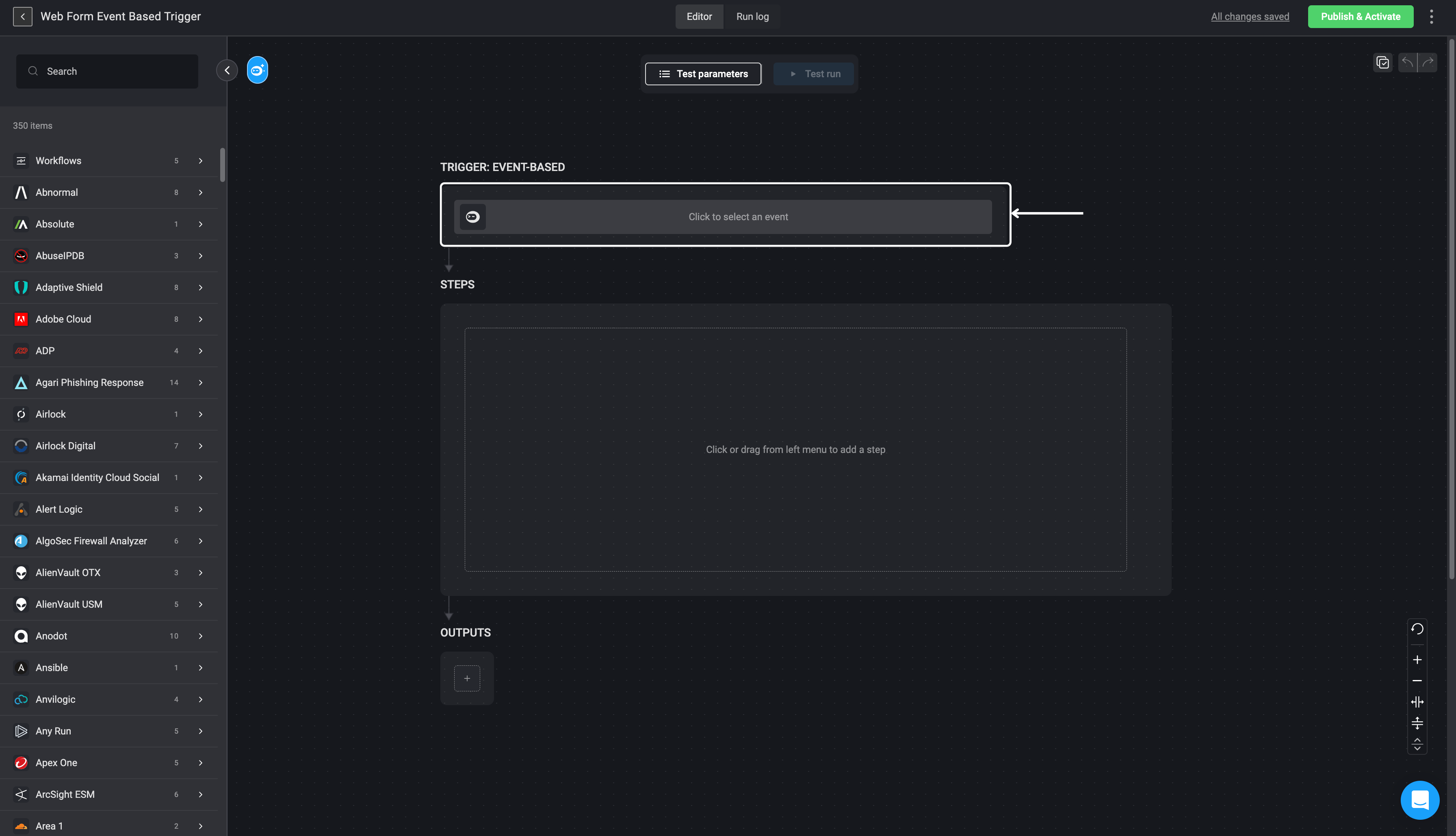The image size is (1456, 836).
Task: Click the Abnormal integration logo
Action: (x=21, y=193)
